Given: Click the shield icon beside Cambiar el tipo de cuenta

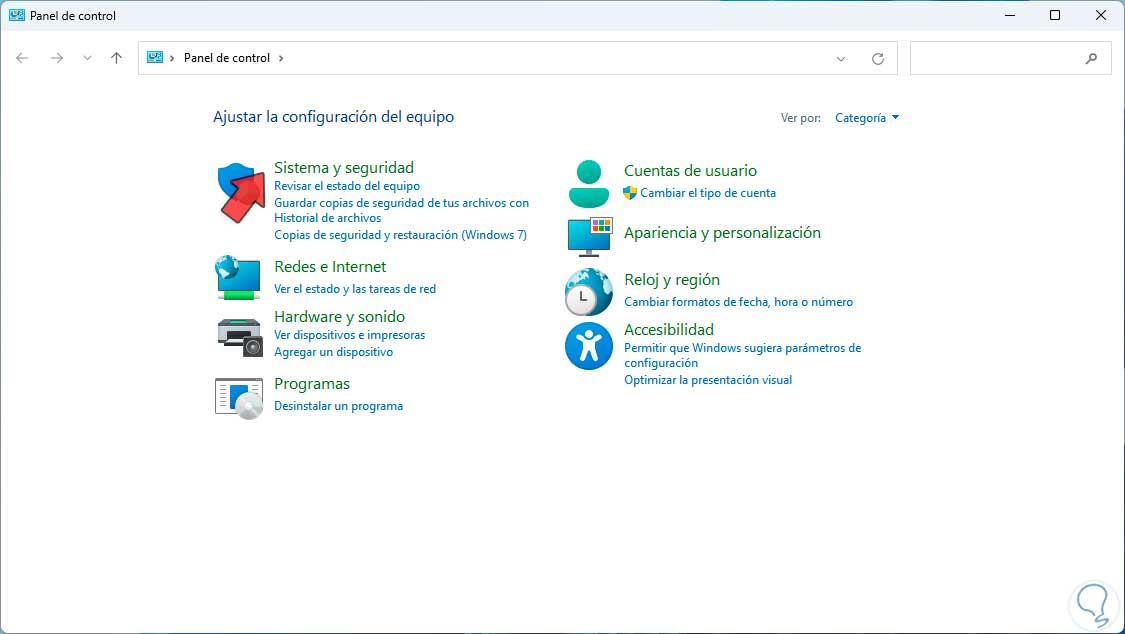Looking at the screenshot, I should click(x=630, y=193).
